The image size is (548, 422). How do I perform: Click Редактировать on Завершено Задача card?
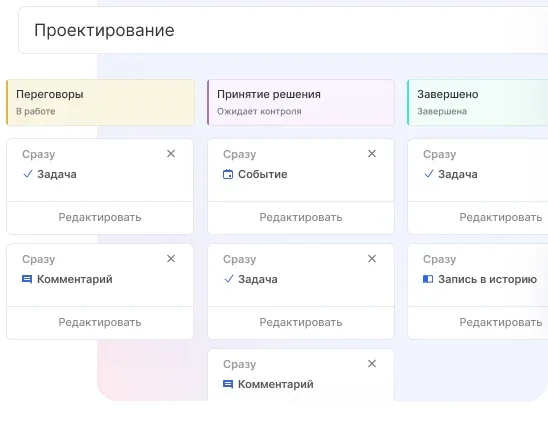pyautogui.click(x=500, y=217)
